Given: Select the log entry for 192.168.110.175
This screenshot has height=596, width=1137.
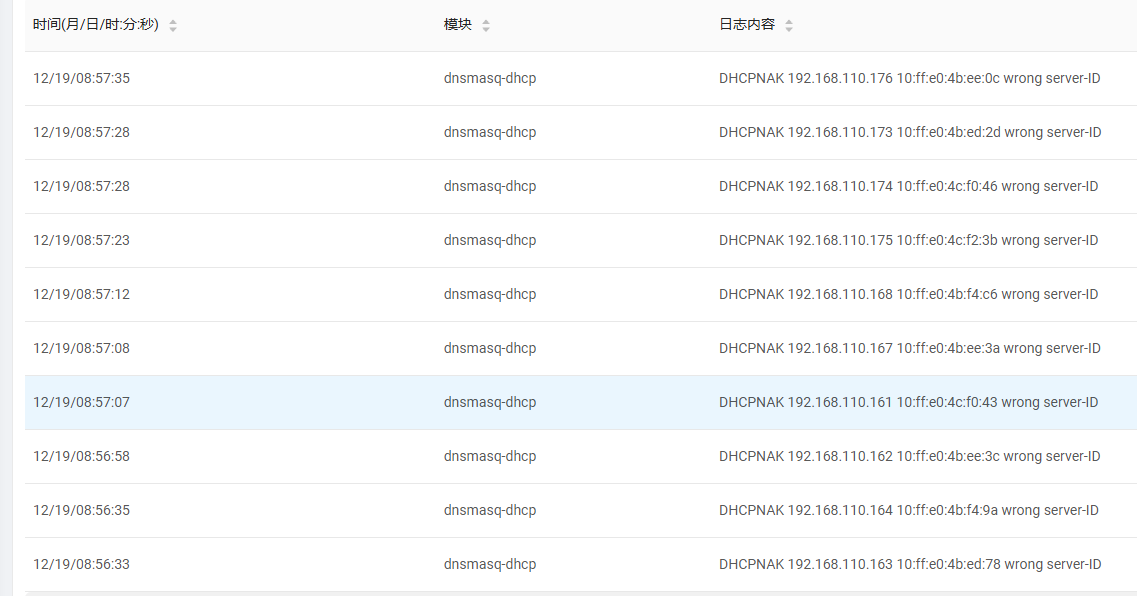Looking at the screenshot, I should coord(908,241).
